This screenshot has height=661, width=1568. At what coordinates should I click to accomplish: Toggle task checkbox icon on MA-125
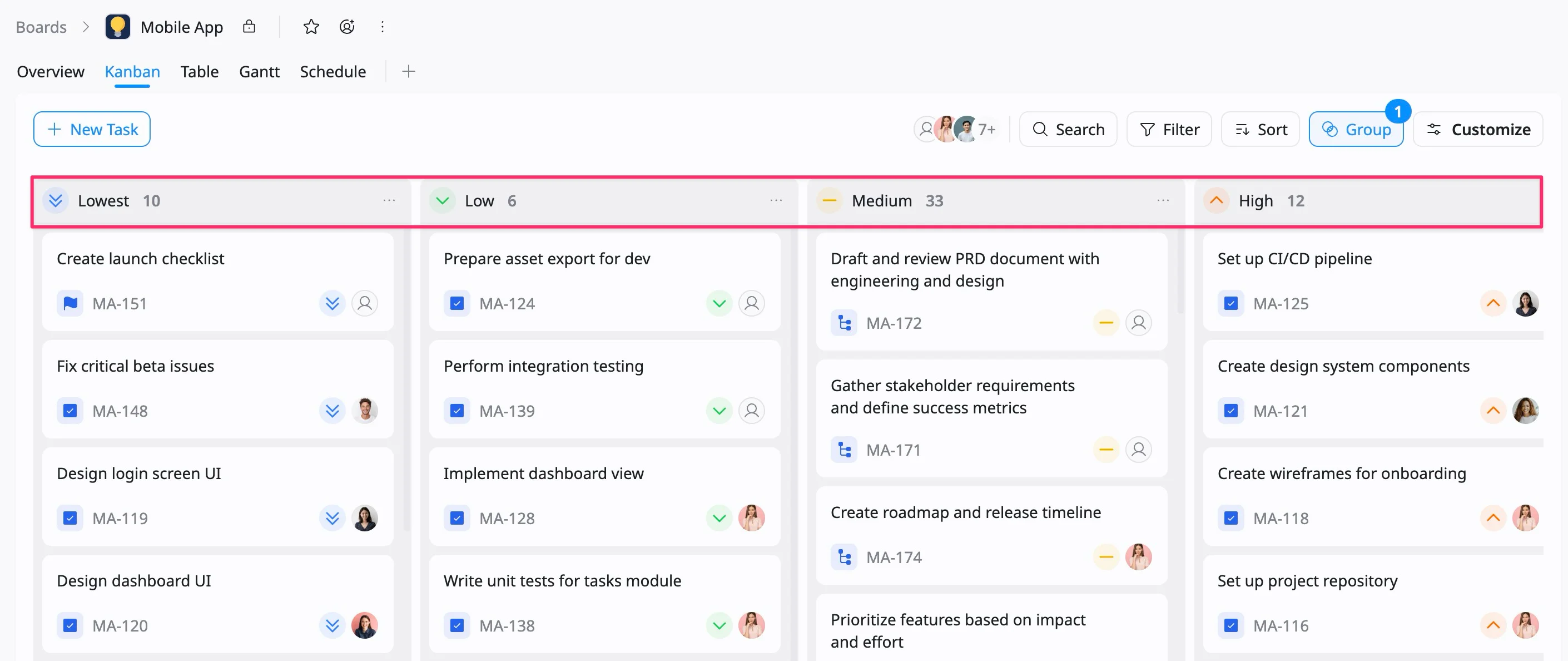pyautogui.click(x=1231, y=303)
